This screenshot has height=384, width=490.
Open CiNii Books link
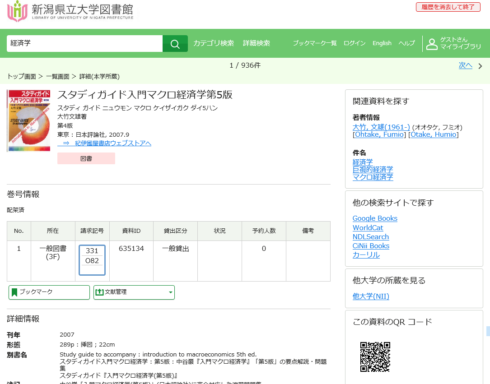[371, 246]
